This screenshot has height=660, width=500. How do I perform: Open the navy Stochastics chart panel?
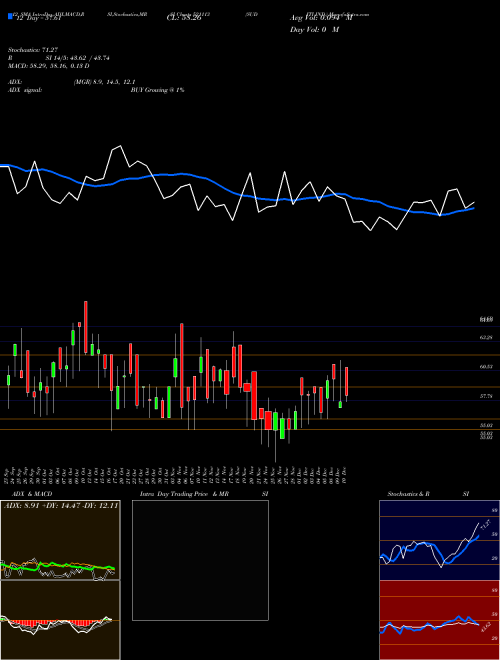pos(439,540)
